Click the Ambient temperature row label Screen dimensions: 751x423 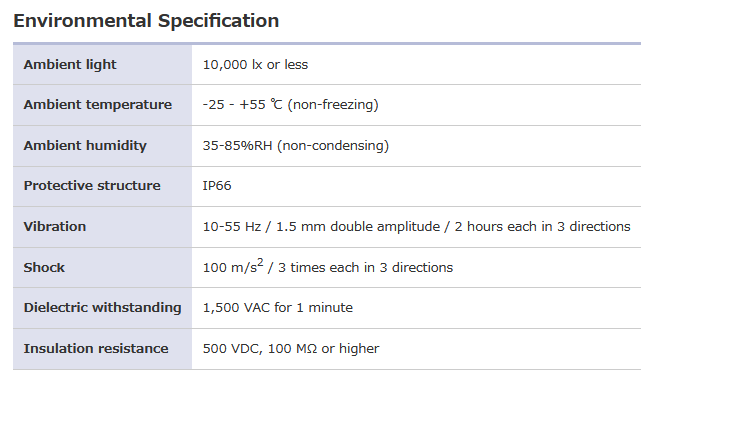[97, 105]
